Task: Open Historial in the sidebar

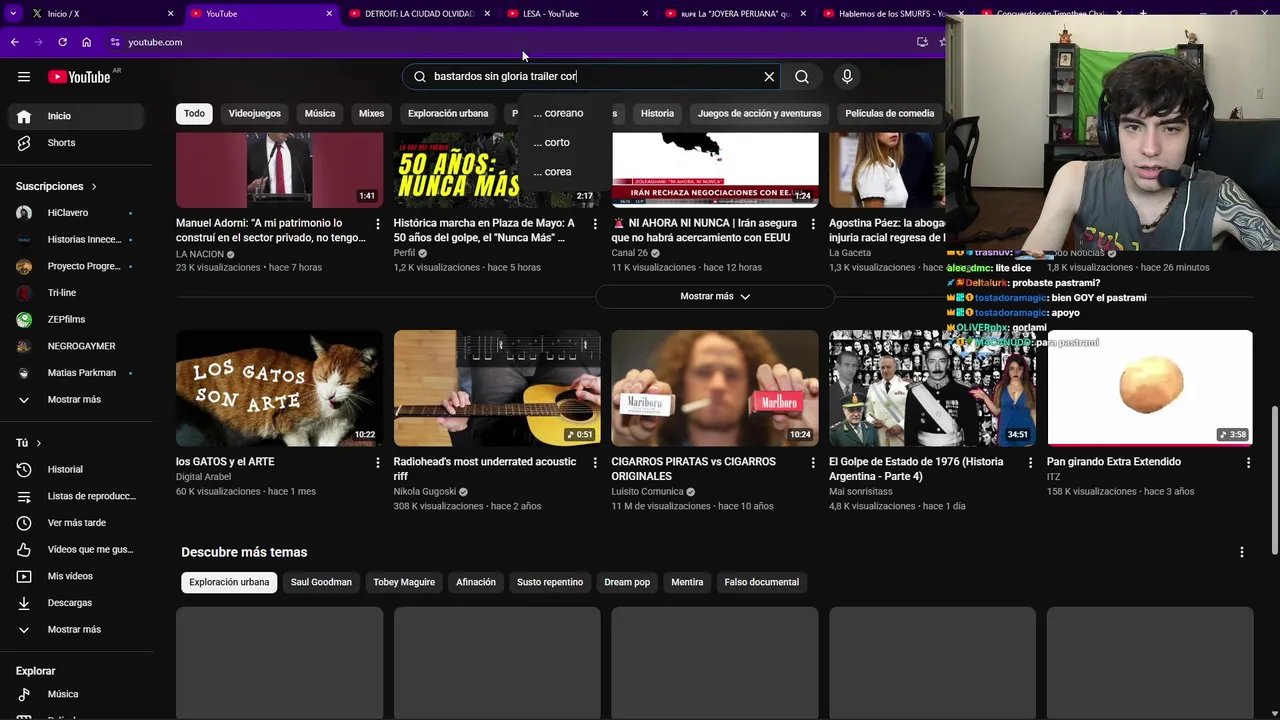Action: click(77, 470)
